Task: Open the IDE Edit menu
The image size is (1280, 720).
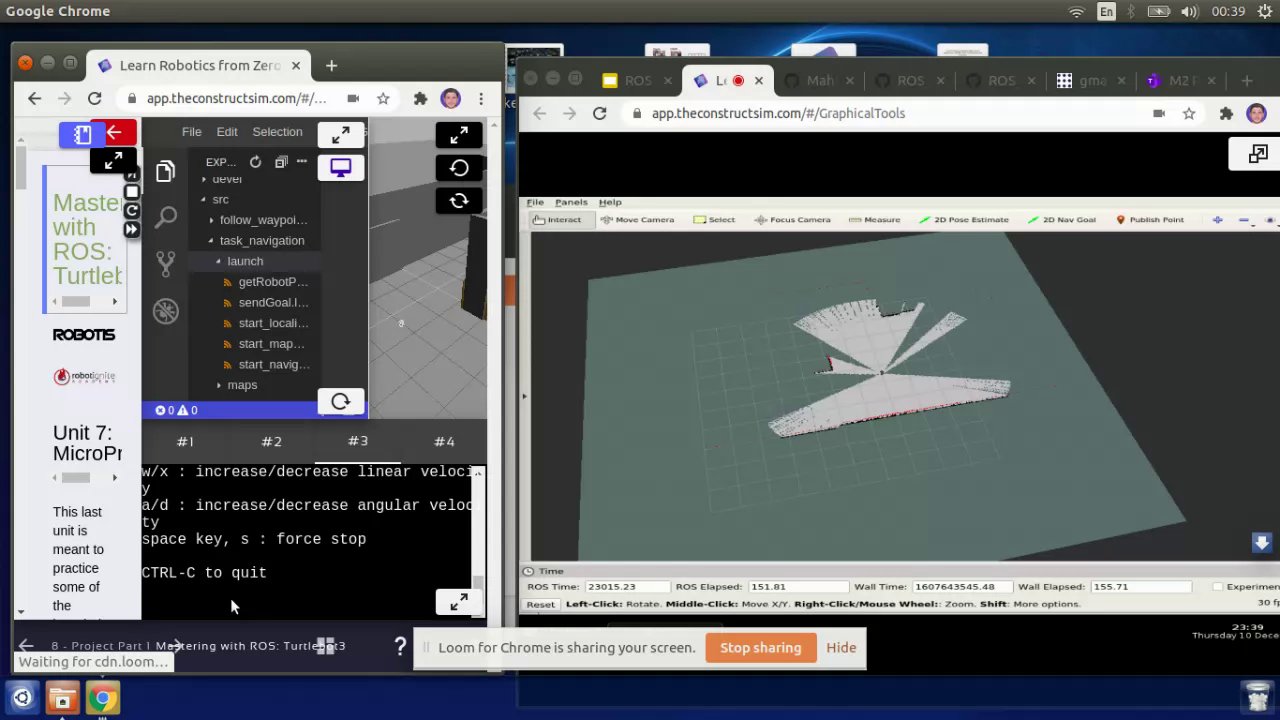Action: 227,132
